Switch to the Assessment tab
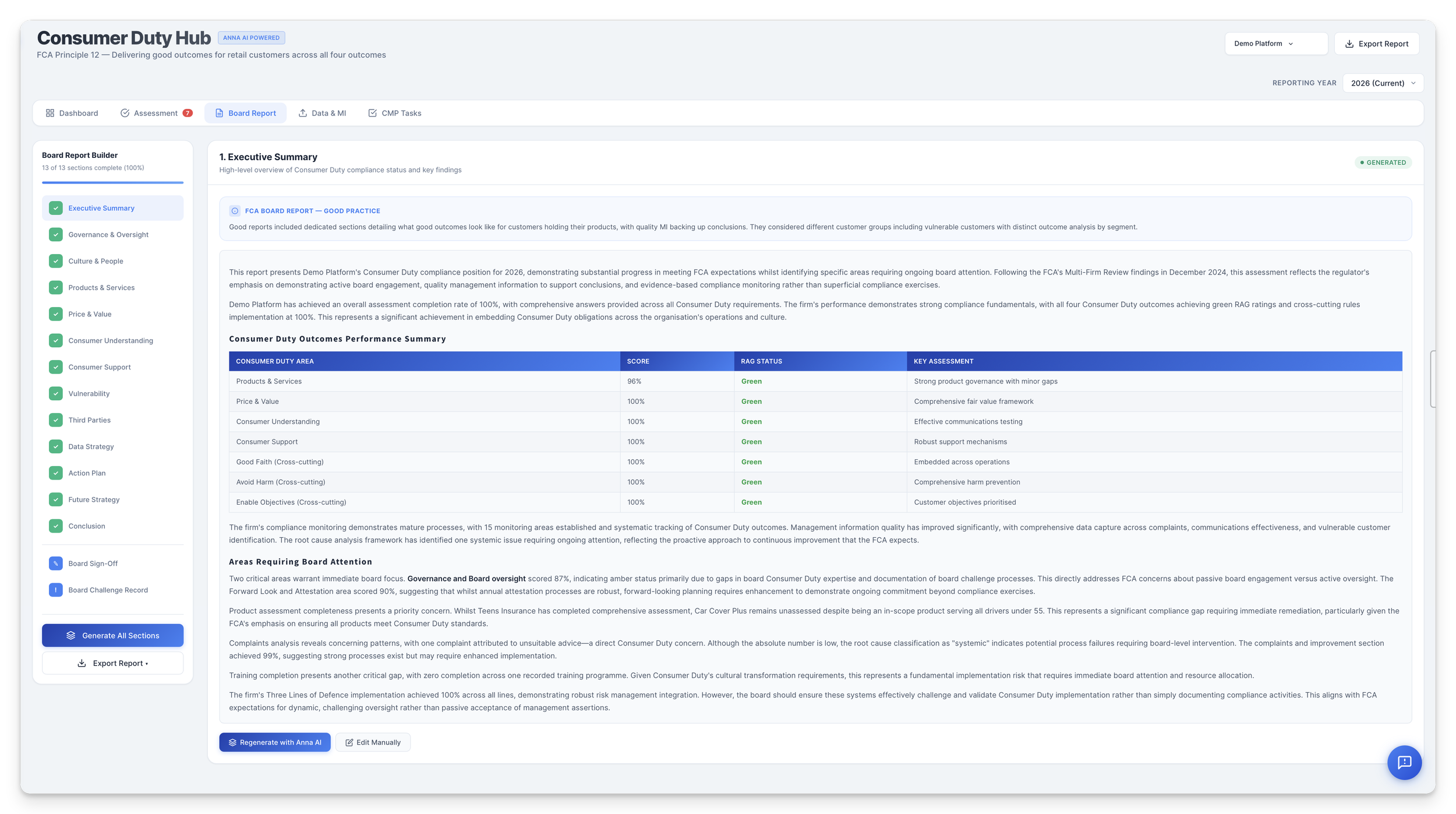1456x814 pixels. [156, 113]
